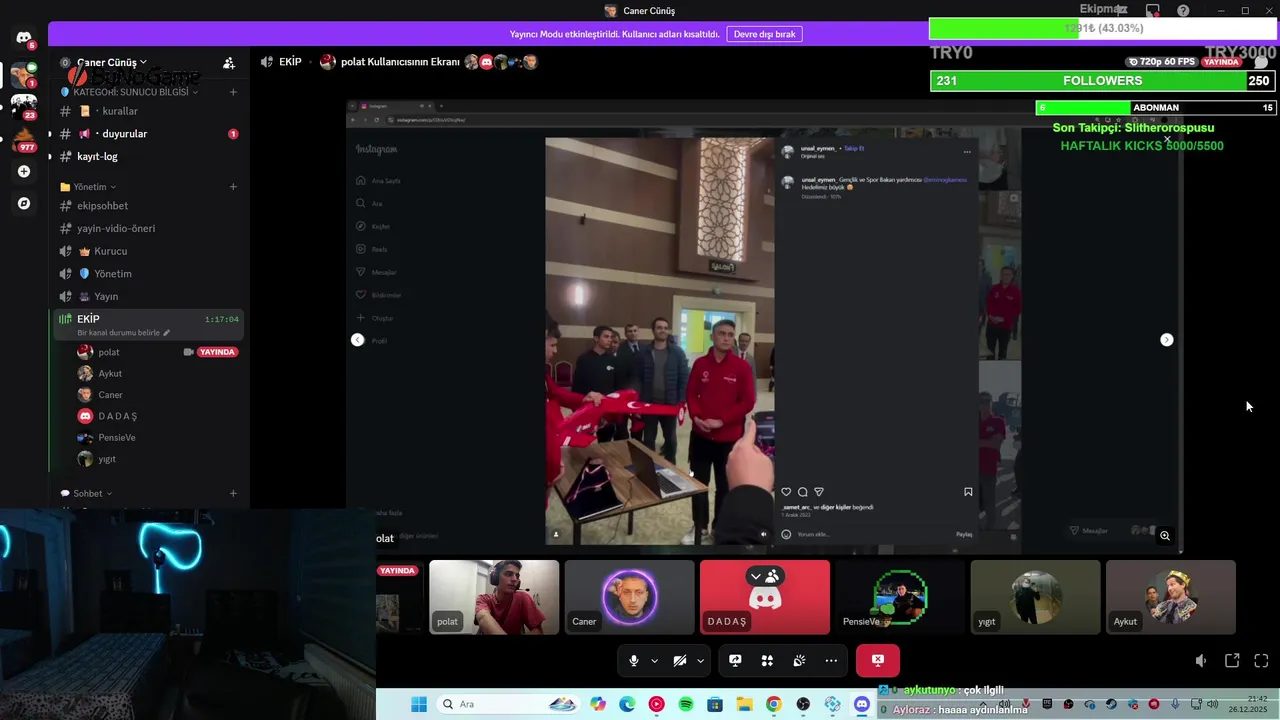The image size is (1280, 720).
Task: Open more call options (three dots)
Action: click(x=831, y=660)
